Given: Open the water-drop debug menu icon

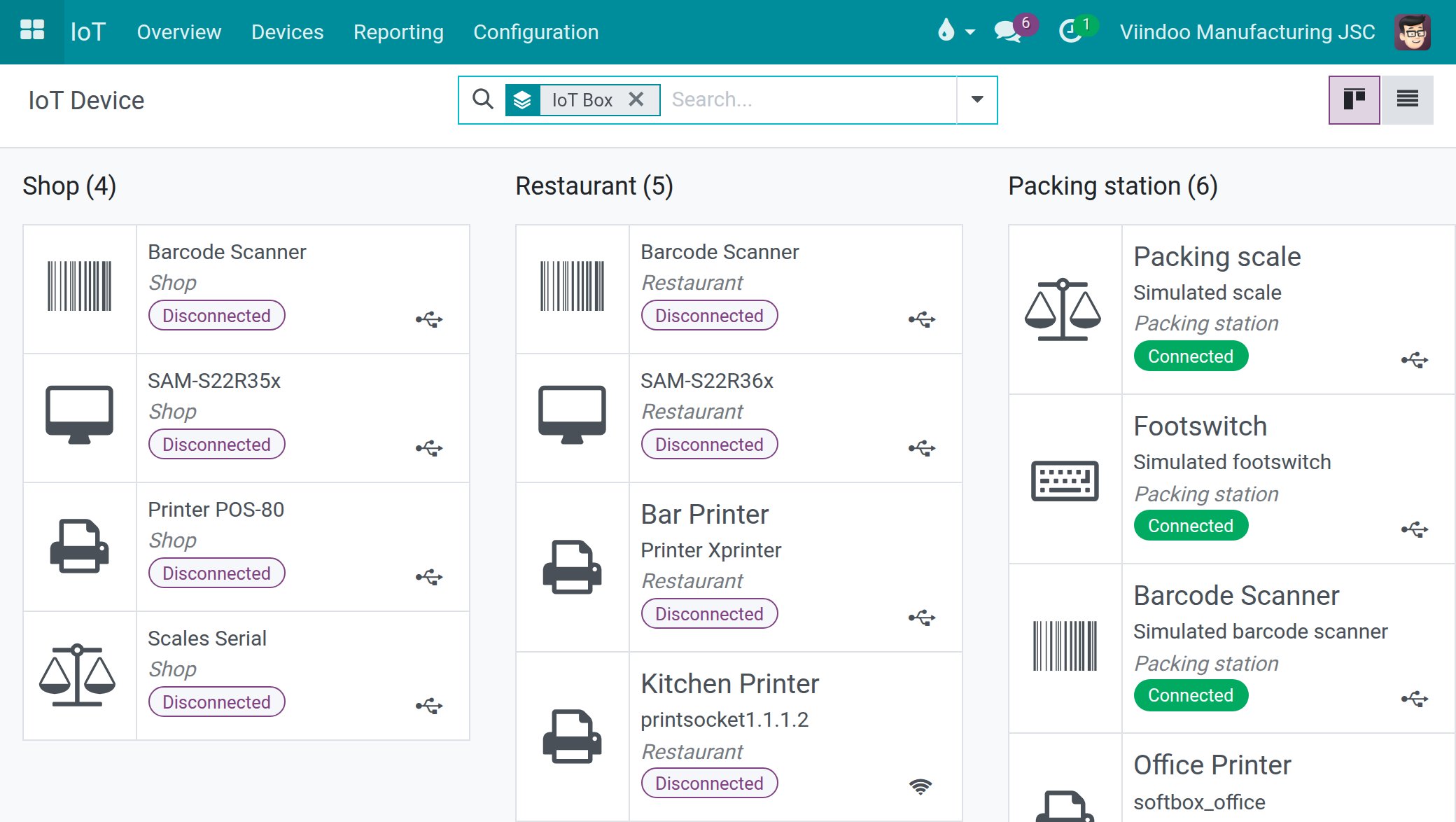Looking at the screenshot, I should [946, 31].
